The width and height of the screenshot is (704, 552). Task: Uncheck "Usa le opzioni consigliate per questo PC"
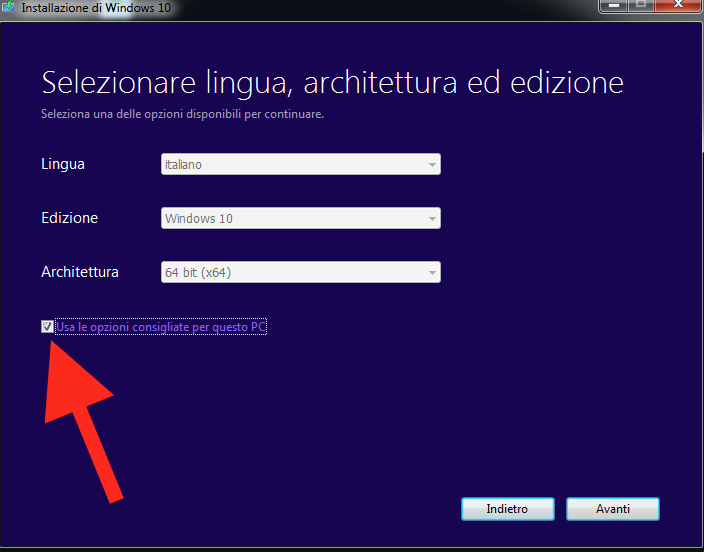coord(47,327)
